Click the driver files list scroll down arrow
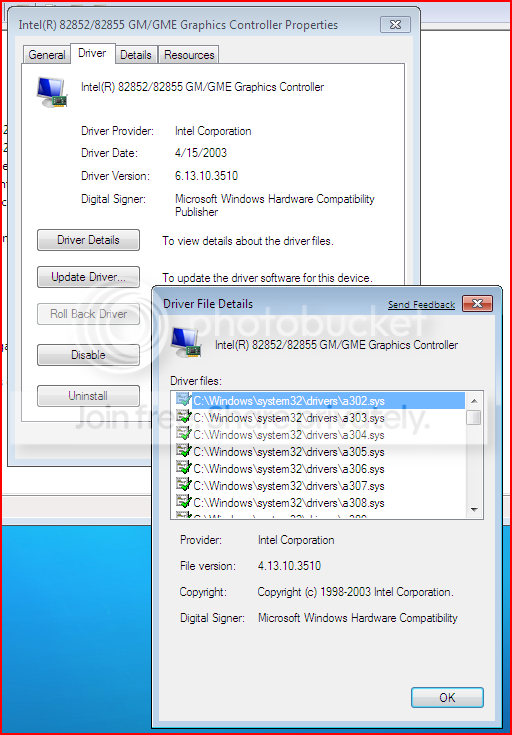The width and height of the screenshot is (512, 735). tap(474, 510)
